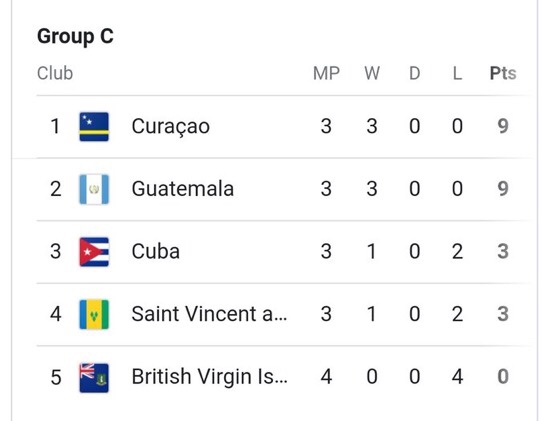The image size is (546, 421).
Task: Open the truncated British Virgin Islands name
Action: 209,377
